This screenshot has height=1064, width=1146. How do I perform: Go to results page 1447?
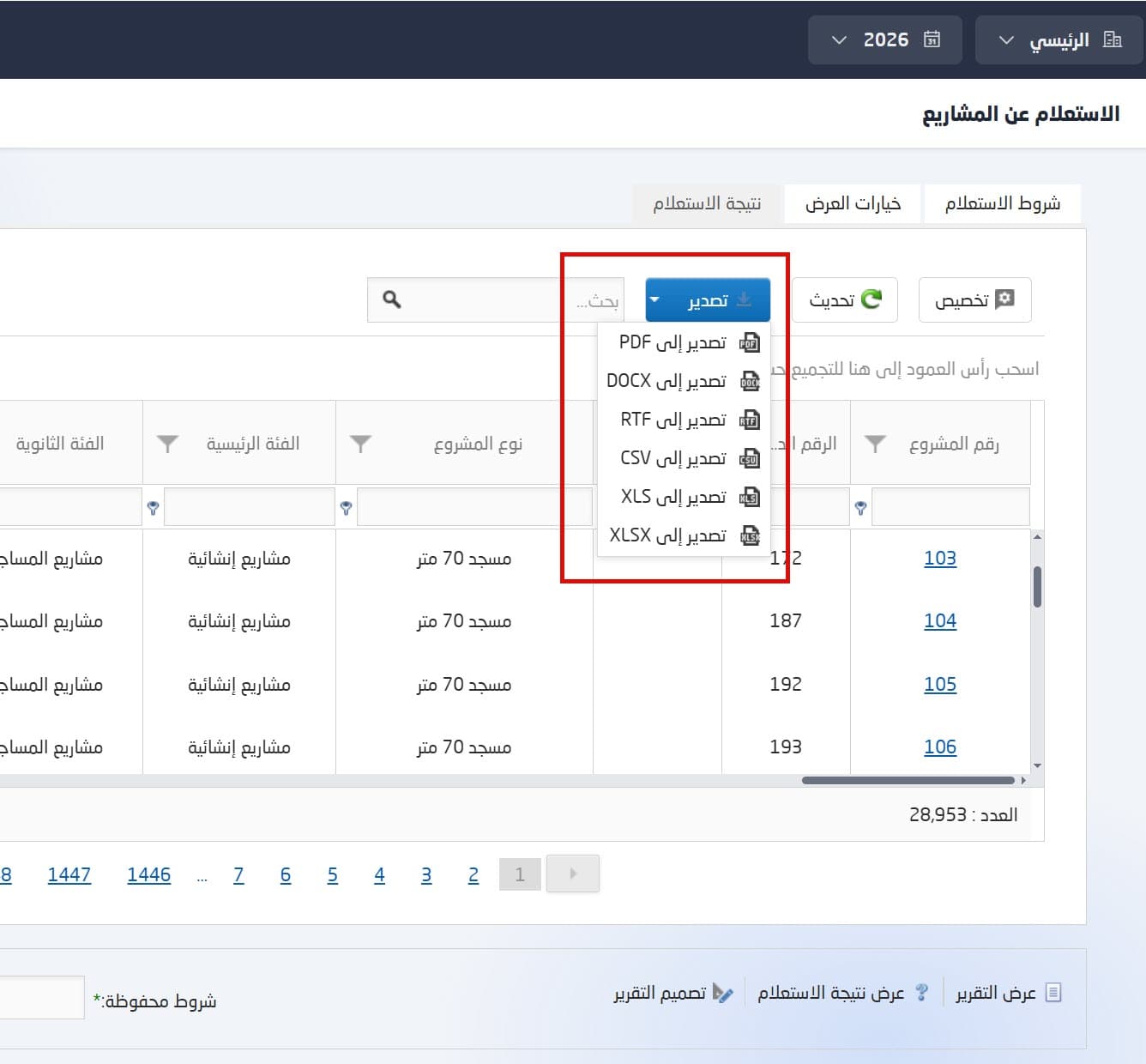click(69, 874)
